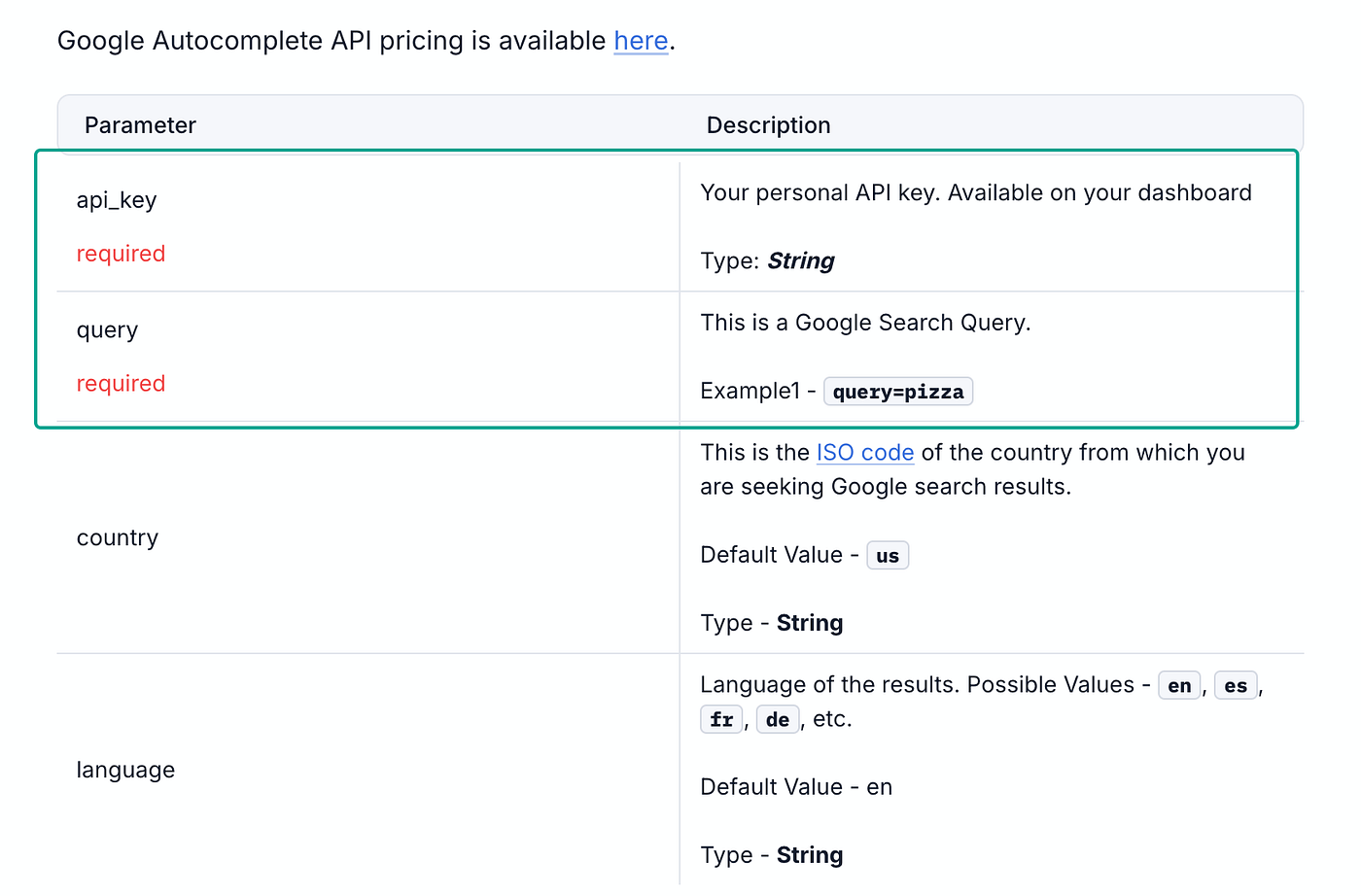Image resolution: width=1361 pixels, height=896 pixels.
Task: Select the country parameter name
Action: pyautogui.click(x=117, y=538)
